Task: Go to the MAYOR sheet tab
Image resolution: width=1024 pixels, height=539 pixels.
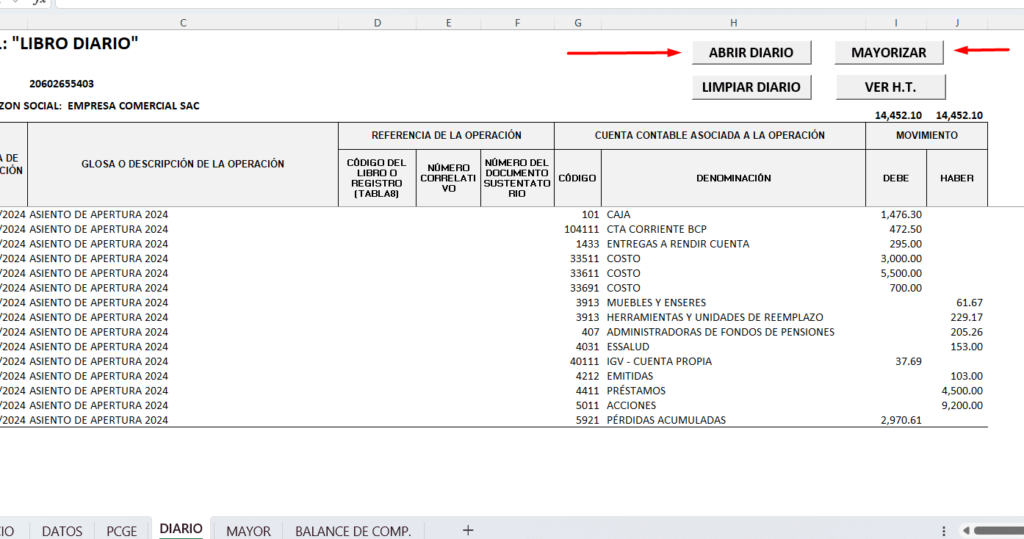Action: pyautogui.click(x=248, y=531)
